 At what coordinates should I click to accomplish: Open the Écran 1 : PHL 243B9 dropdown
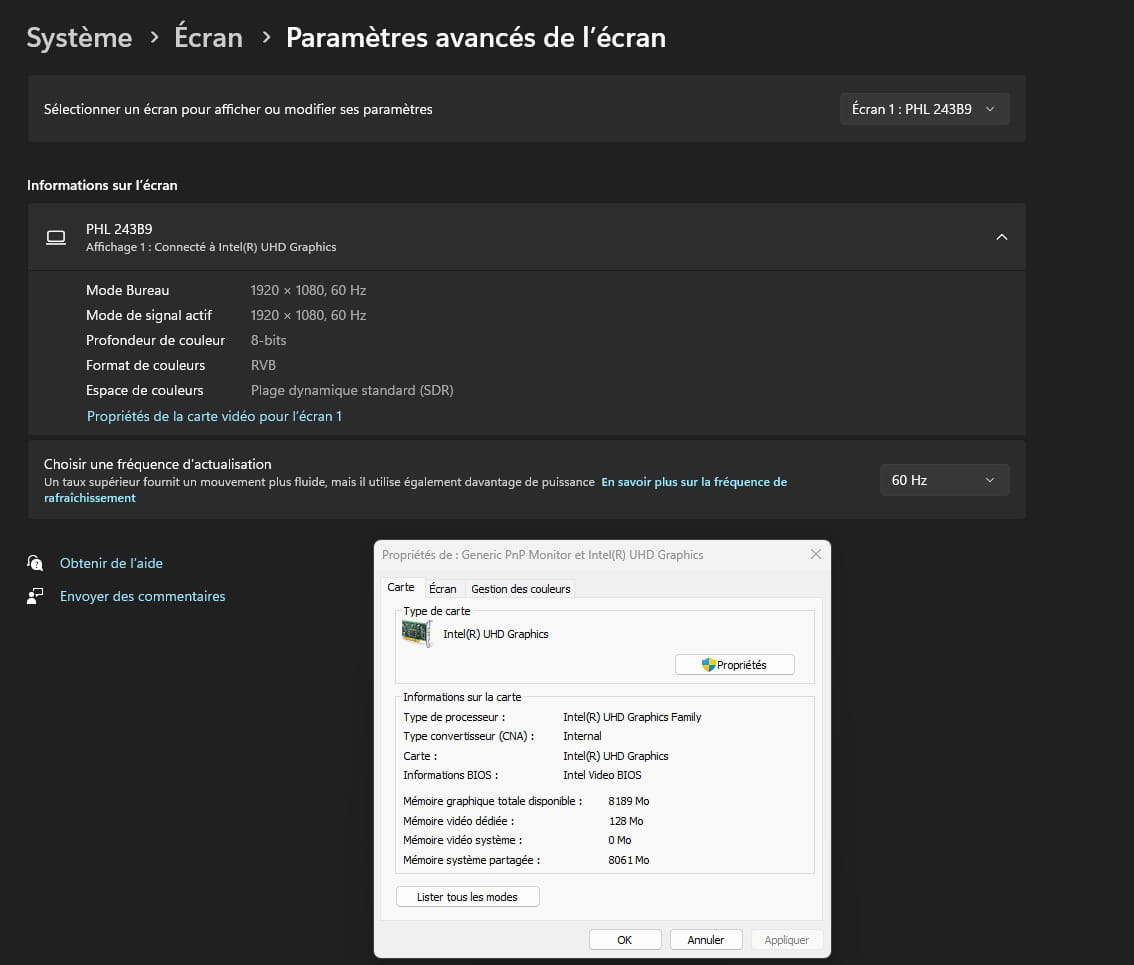(x=924, y=109)
